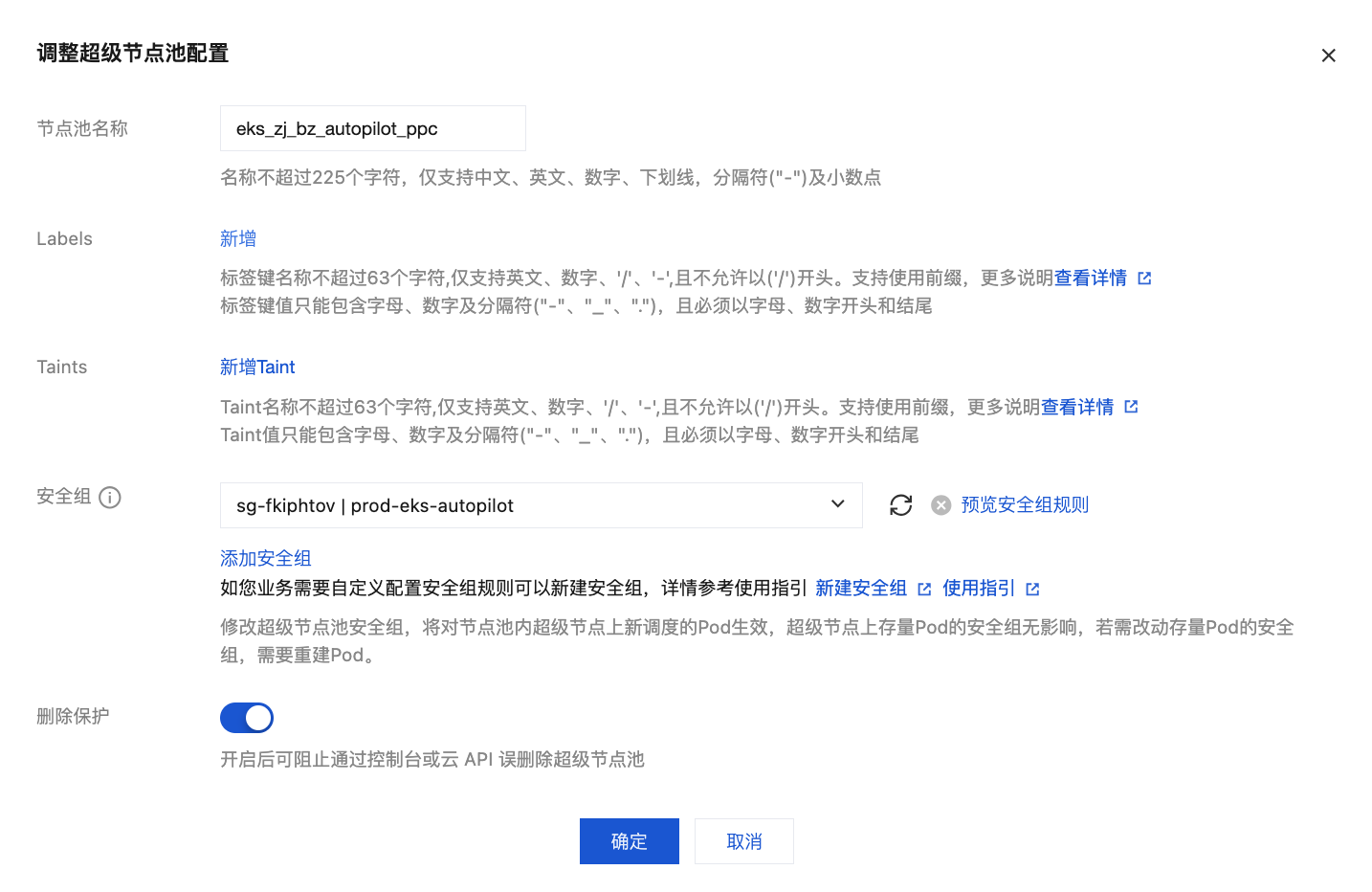Open 新建安全组 link
The image size is (1372, 892).
(860, 589)
